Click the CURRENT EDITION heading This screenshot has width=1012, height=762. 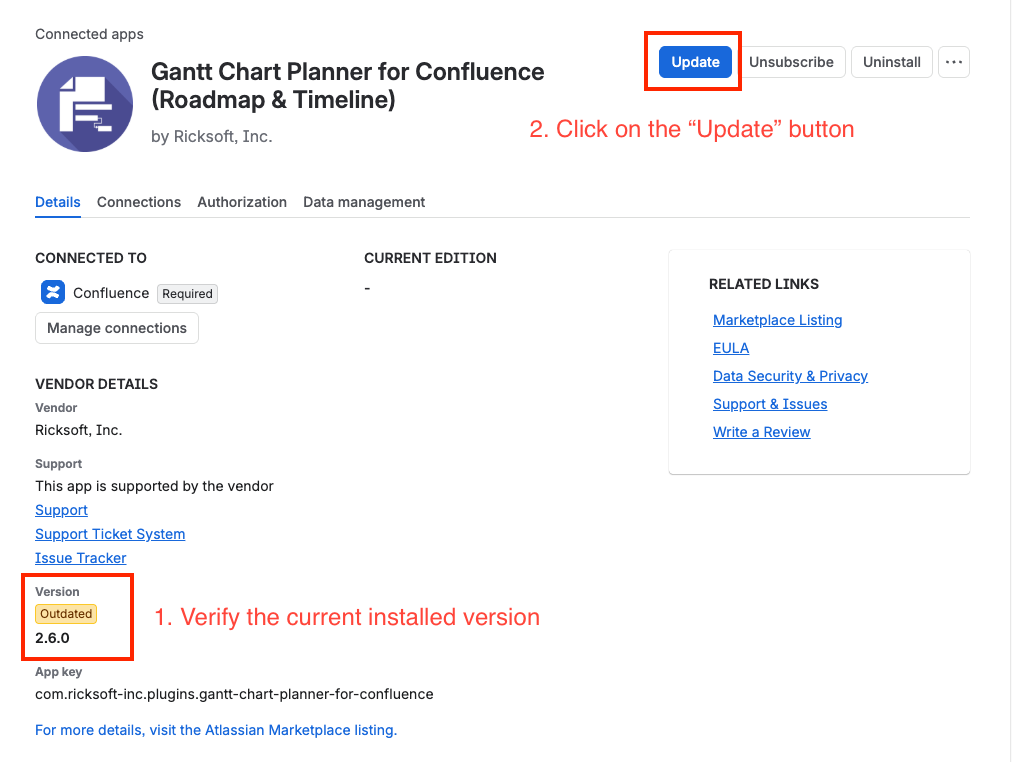click(430, 257)
